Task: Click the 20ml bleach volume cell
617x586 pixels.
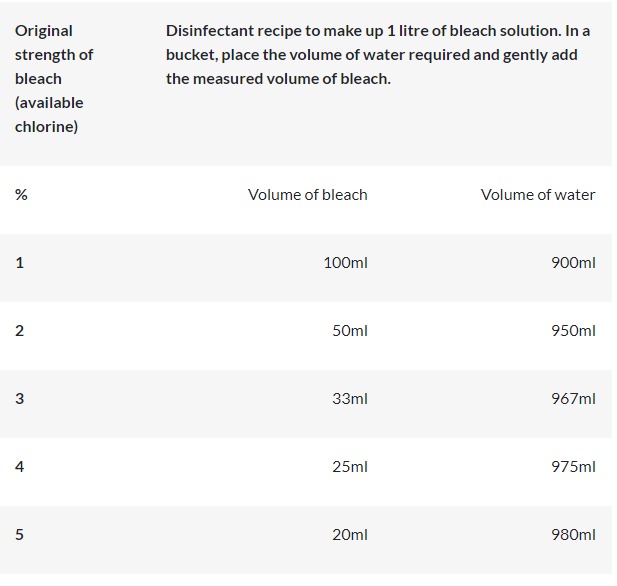Action: coord(349,535)
